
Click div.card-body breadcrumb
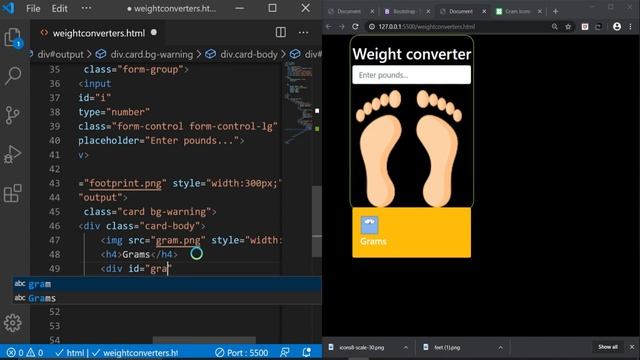249,54
